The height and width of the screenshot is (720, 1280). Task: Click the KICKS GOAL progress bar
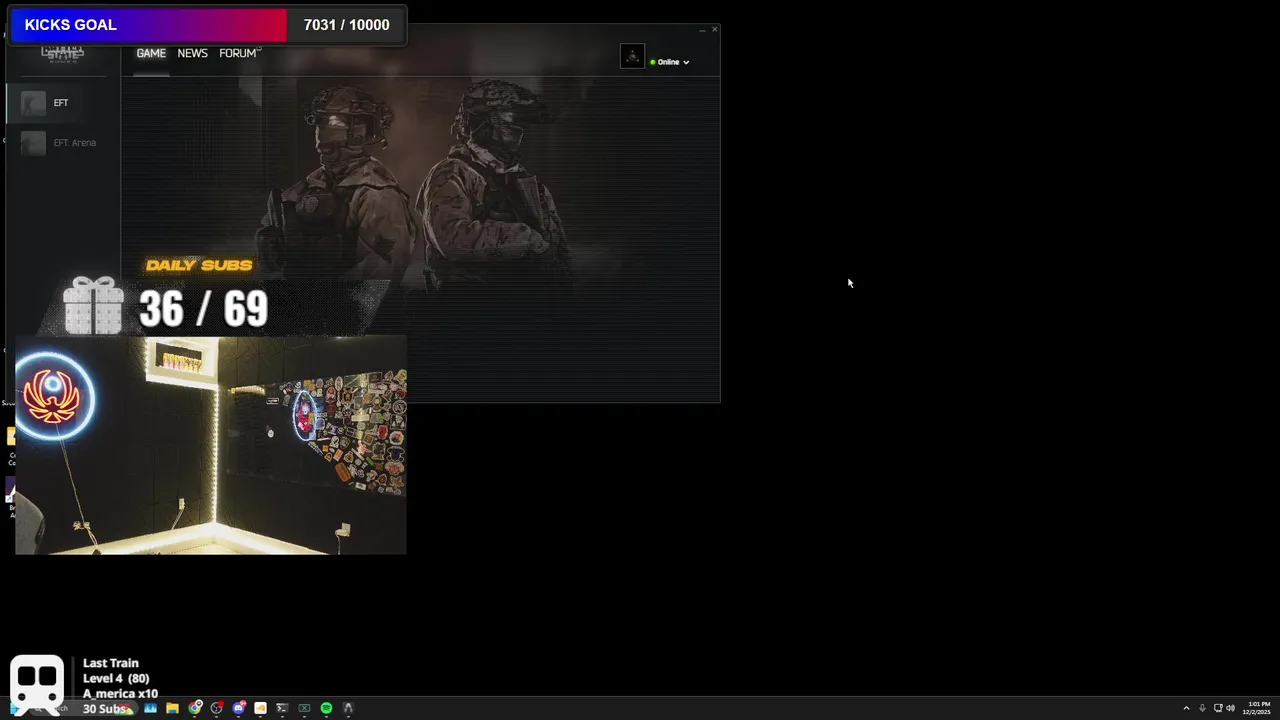(x=148, y=25)
